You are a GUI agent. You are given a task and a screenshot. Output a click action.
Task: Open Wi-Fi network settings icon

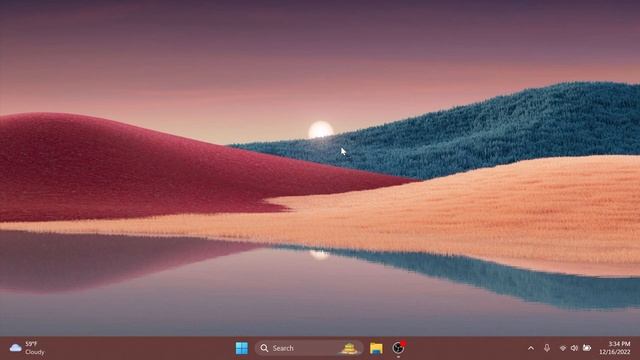(x=562, y=348)
